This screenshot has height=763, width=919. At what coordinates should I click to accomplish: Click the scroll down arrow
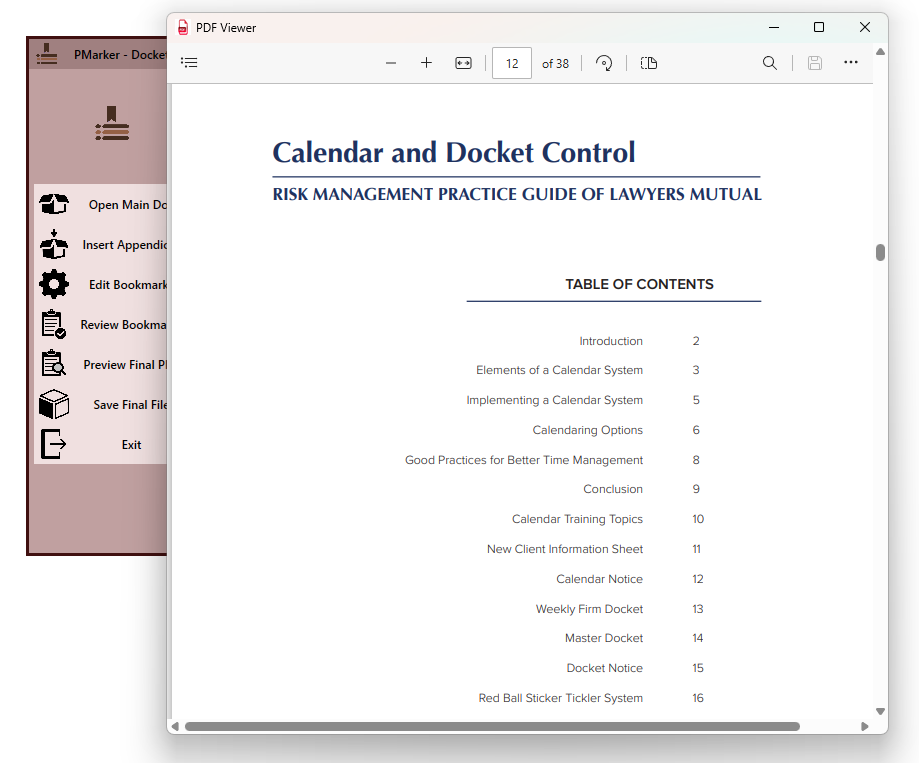[881, 712]
